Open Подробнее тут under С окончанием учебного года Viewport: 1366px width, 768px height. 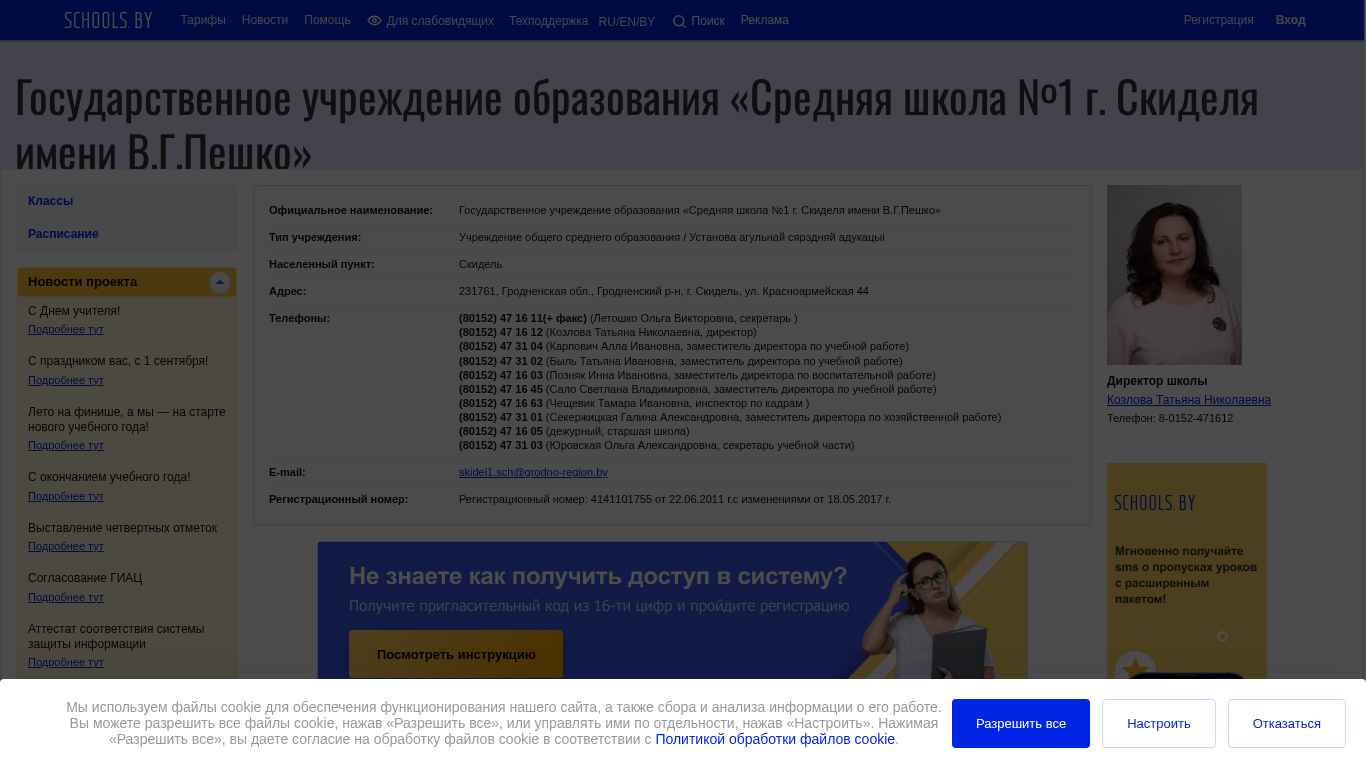pos(66,496)
